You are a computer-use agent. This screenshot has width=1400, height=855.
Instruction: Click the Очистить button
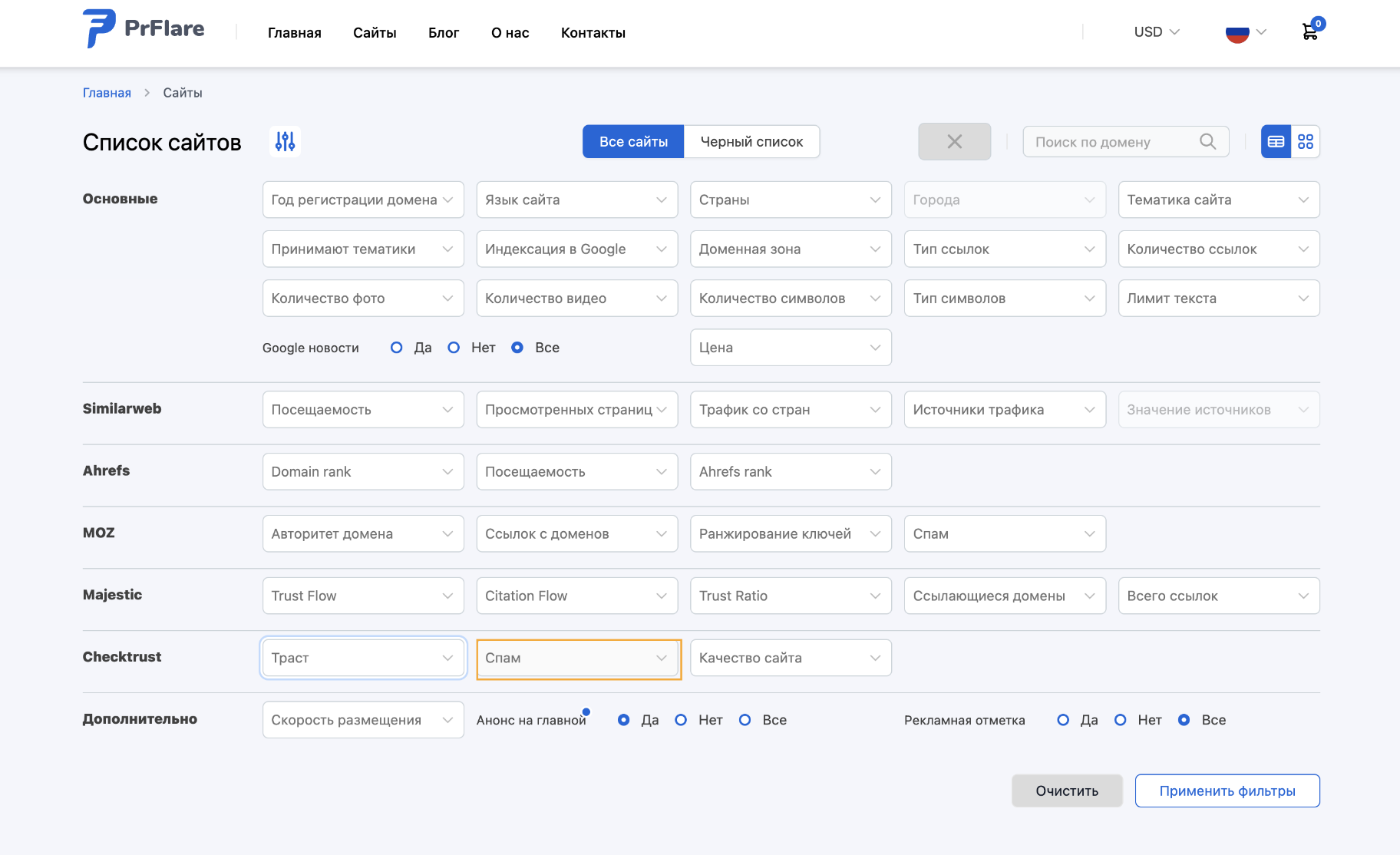(x=1067, y=791)
